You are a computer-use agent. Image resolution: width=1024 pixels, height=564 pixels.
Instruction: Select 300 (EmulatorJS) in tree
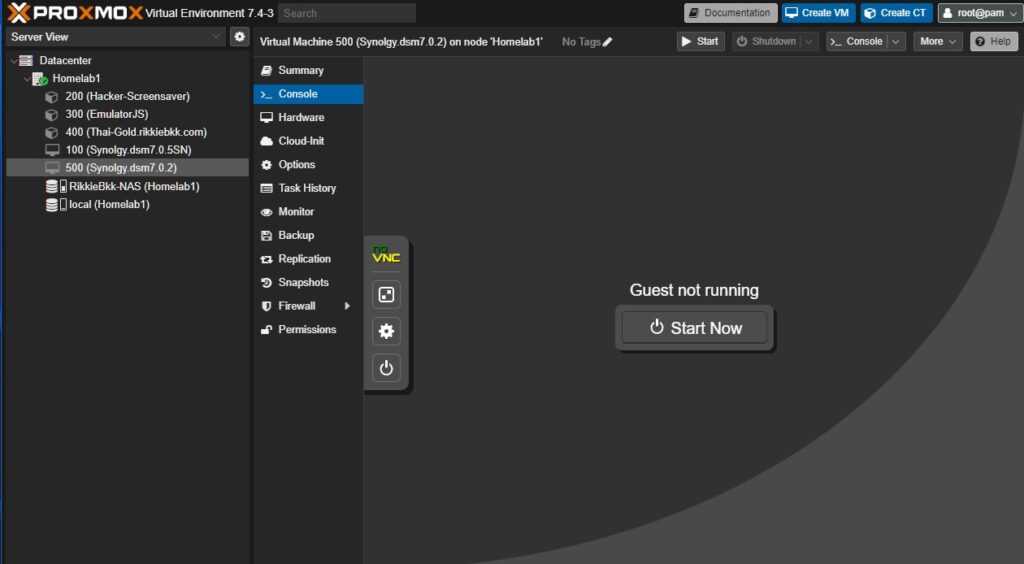pyautogui.click(x=127, y=114)
